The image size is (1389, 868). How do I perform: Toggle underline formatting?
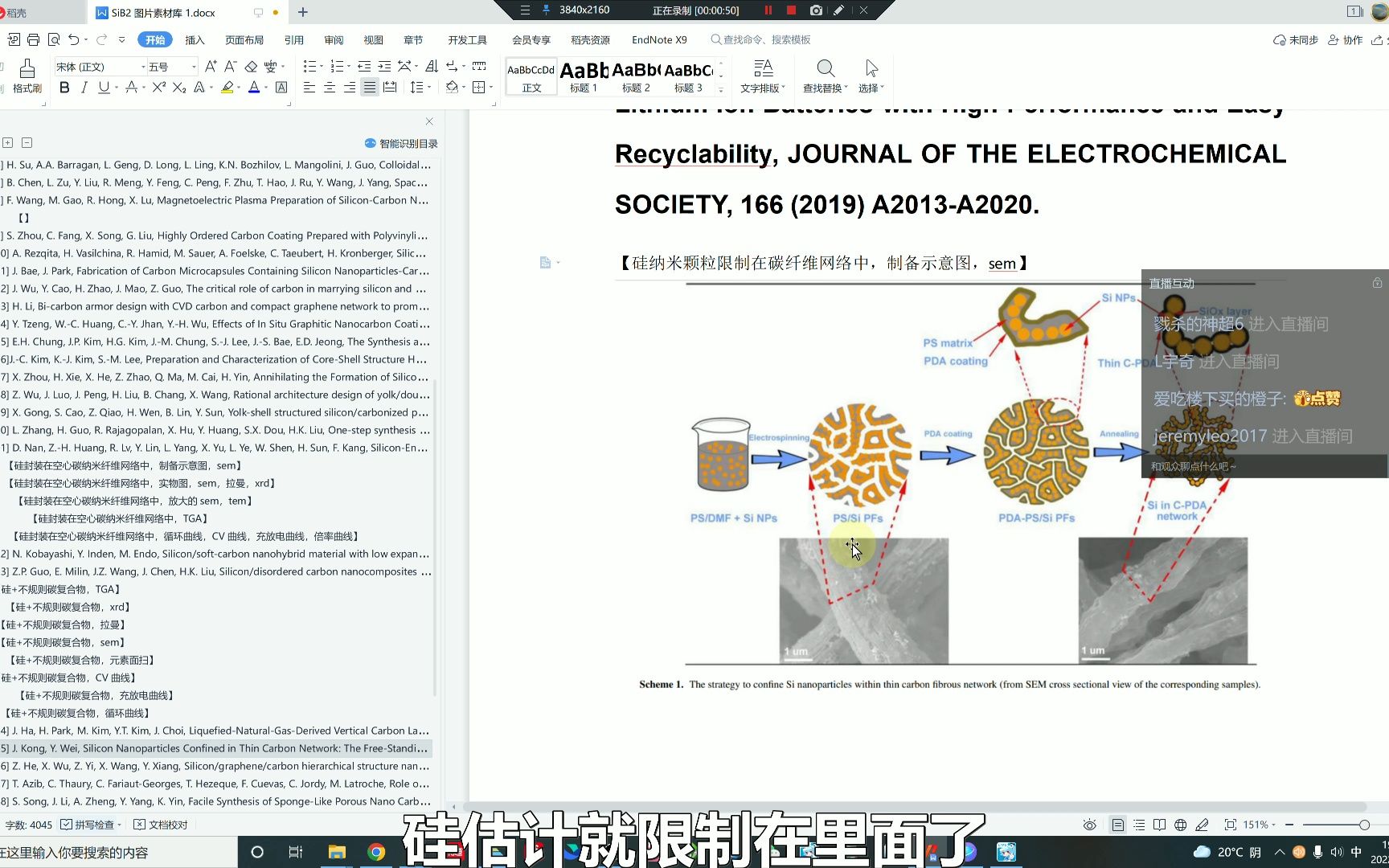click(104, 88)
